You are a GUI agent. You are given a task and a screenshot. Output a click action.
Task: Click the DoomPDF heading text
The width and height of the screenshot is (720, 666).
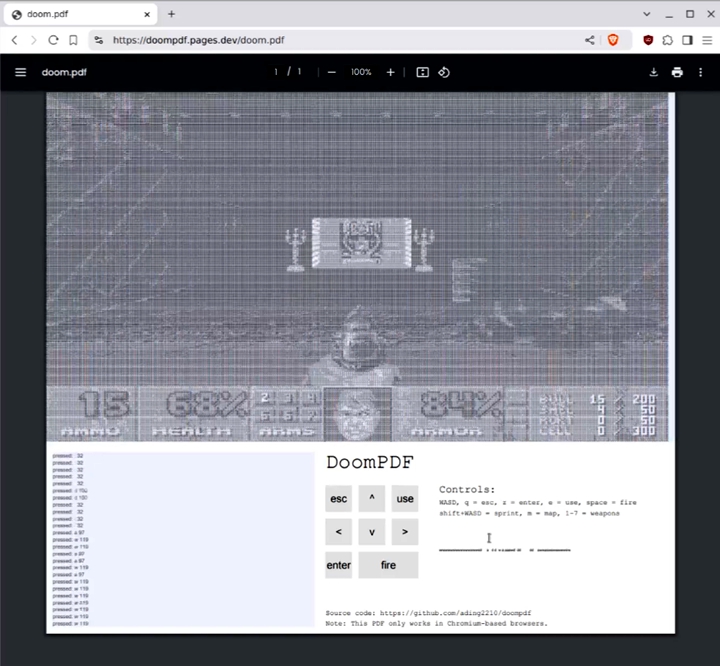[370, 462]
